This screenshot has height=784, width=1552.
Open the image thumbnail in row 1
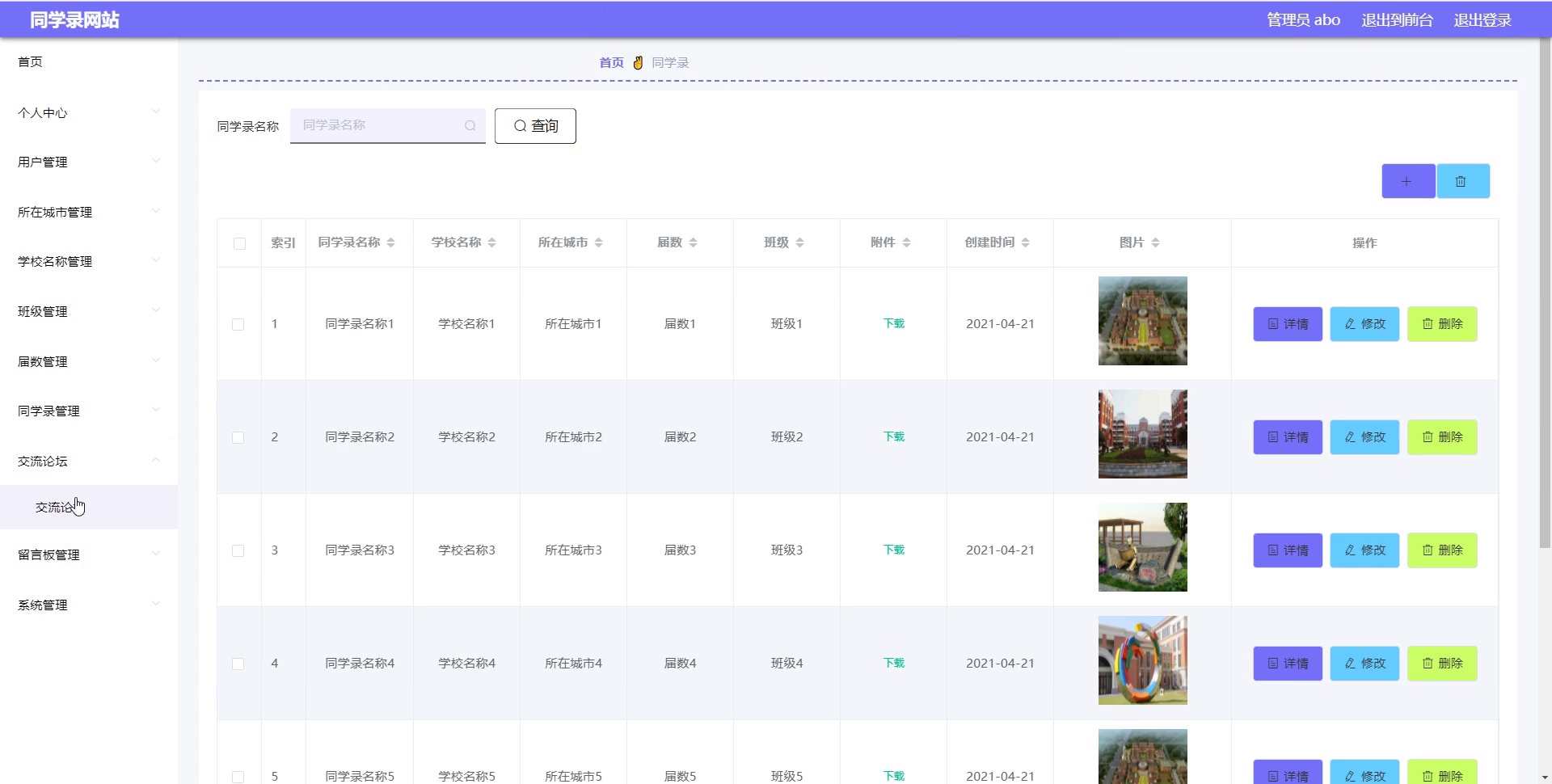click(1142, 321)
